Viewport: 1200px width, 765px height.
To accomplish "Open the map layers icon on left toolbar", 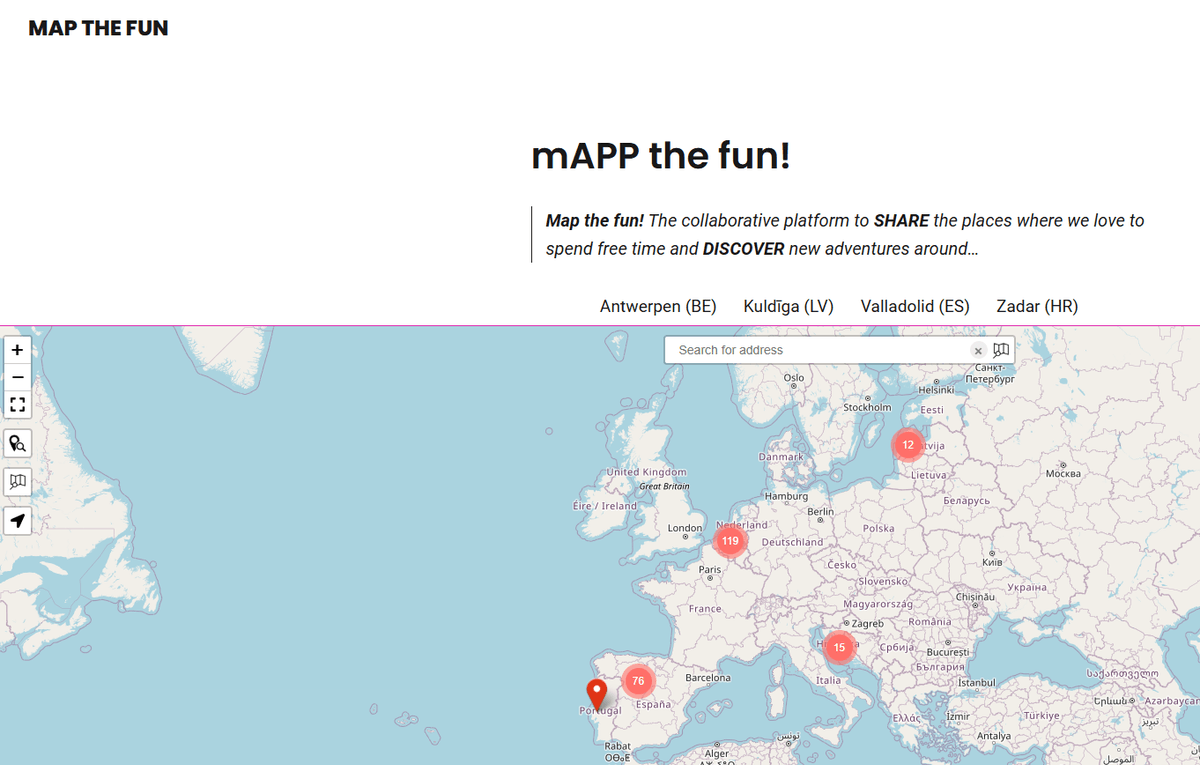I will coord(18,482).
